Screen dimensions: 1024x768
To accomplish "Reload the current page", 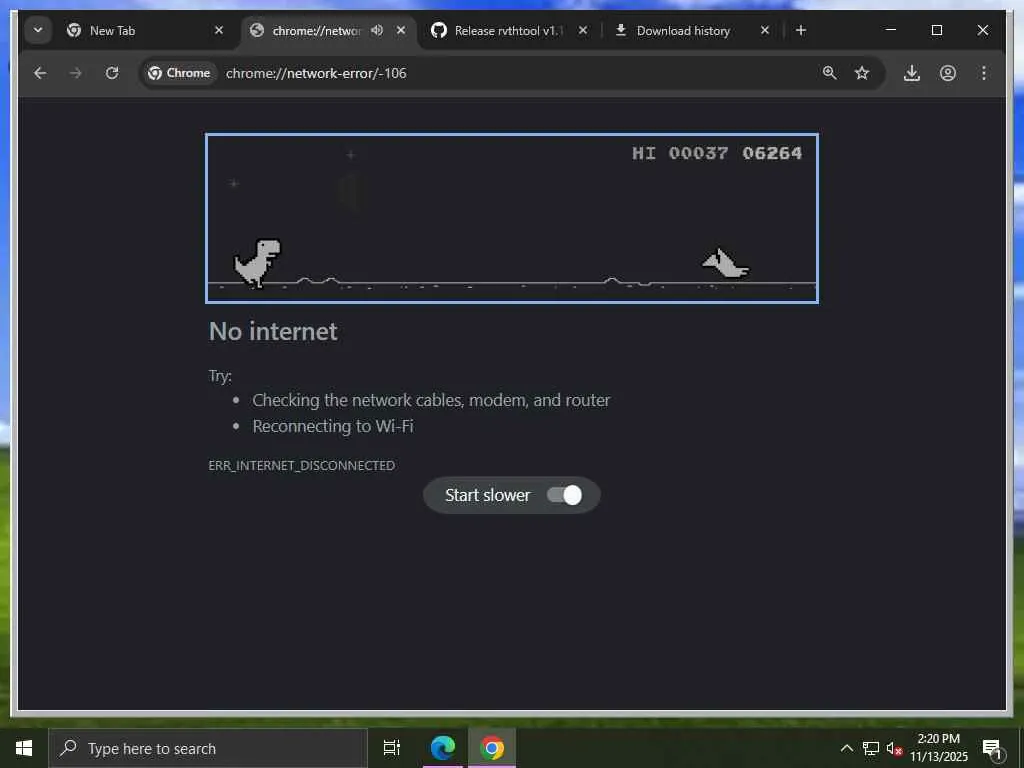I will 112,73.
